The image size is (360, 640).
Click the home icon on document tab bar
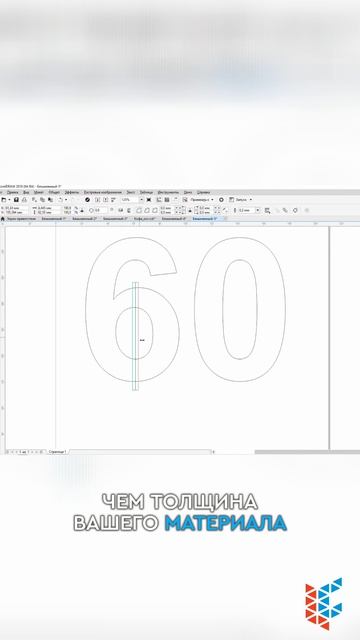3,219
